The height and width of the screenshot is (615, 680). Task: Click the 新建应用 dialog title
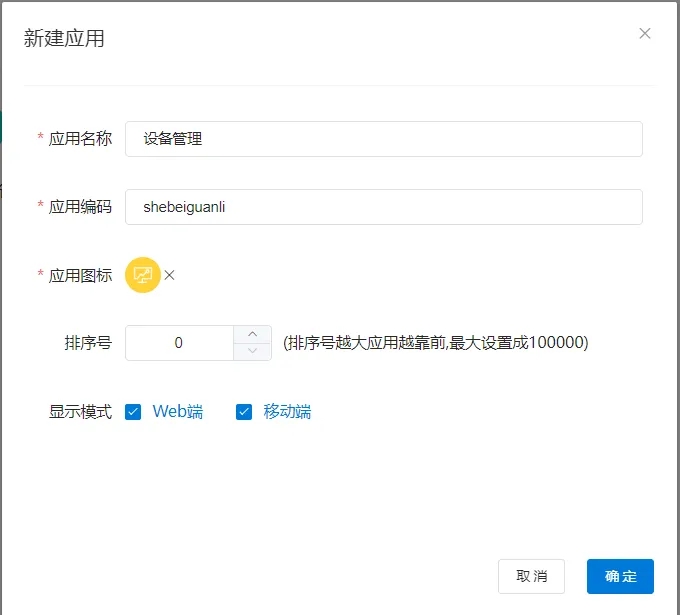coord(64,39)
